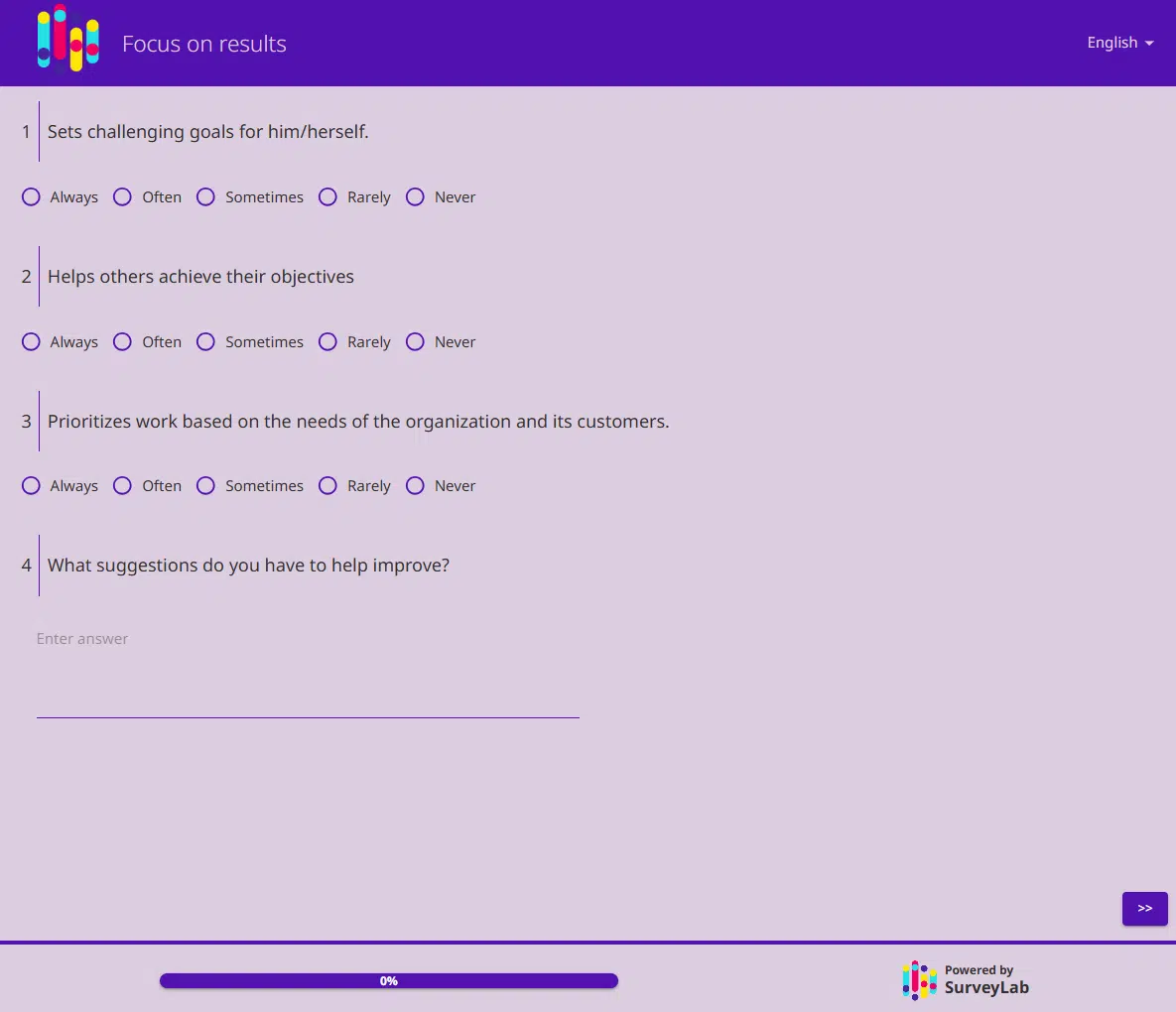Screen dimensions: 1176x1012
Task: Choose Always for question 2 helps others
Action: (x=31, y=342)
